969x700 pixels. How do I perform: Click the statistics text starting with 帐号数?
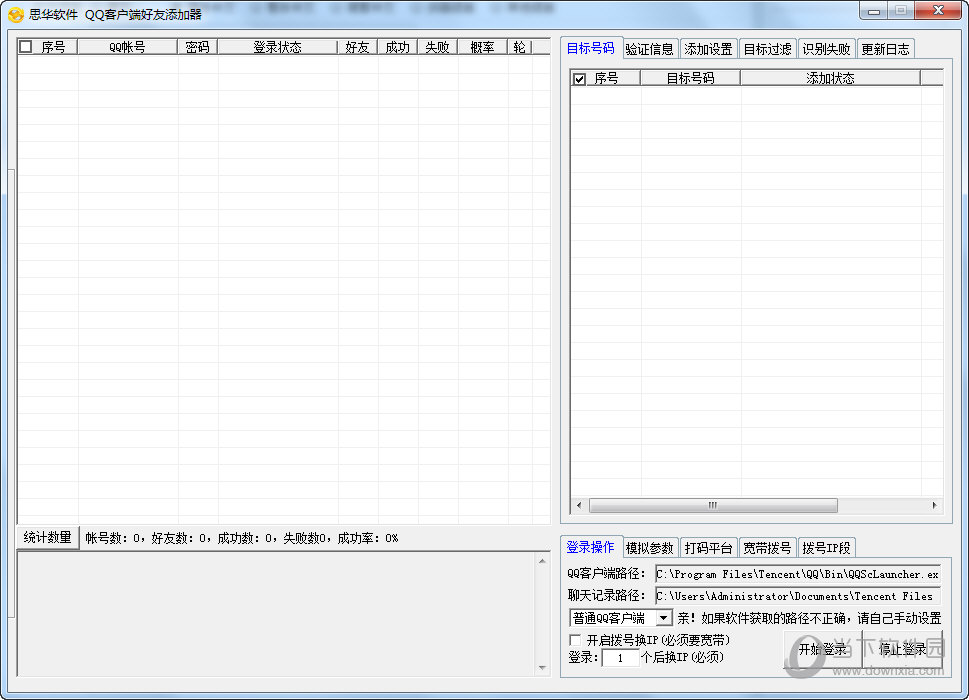pos(242,538)
